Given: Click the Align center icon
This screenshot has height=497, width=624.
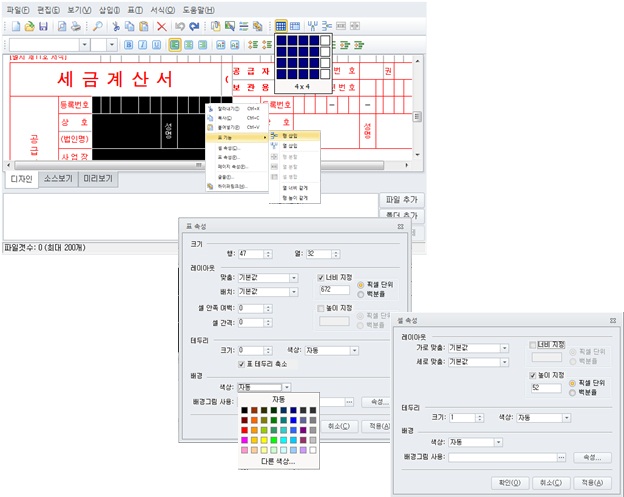Looking at the screenshot, I should (x=189, y=45).
